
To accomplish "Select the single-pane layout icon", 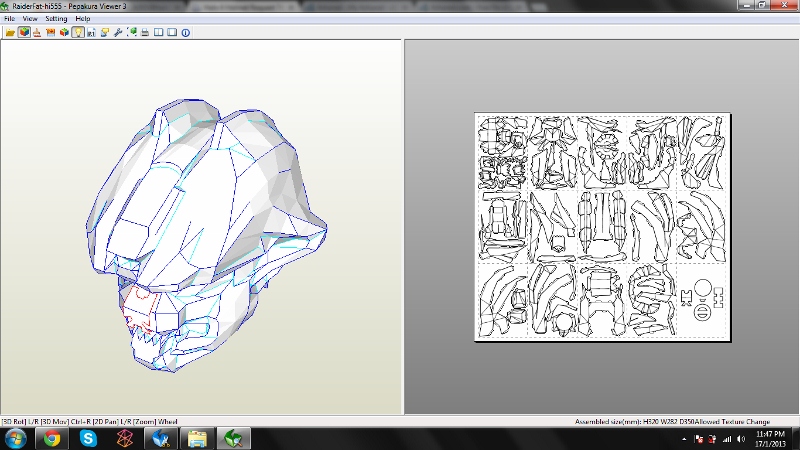I will pos(172,33).
